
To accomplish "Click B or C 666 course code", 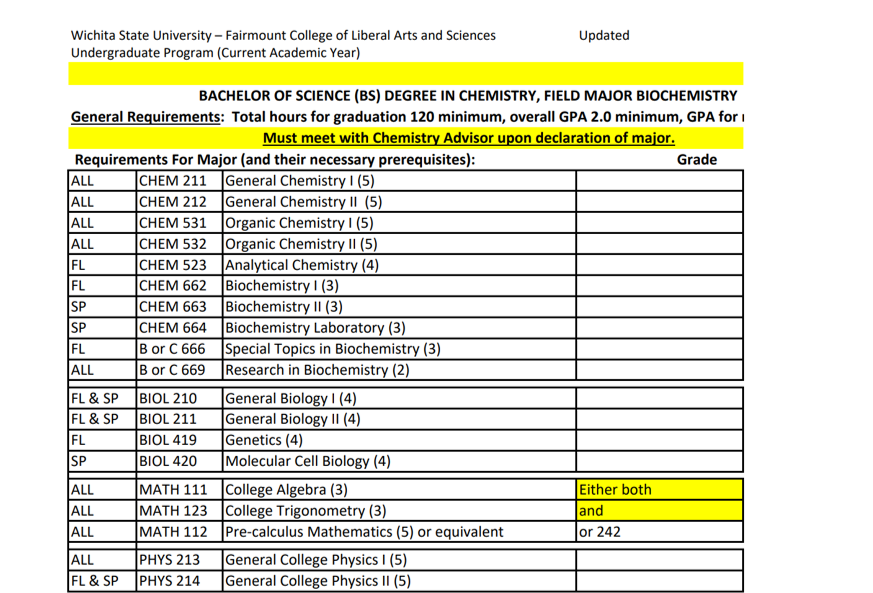I will (172, 350).
